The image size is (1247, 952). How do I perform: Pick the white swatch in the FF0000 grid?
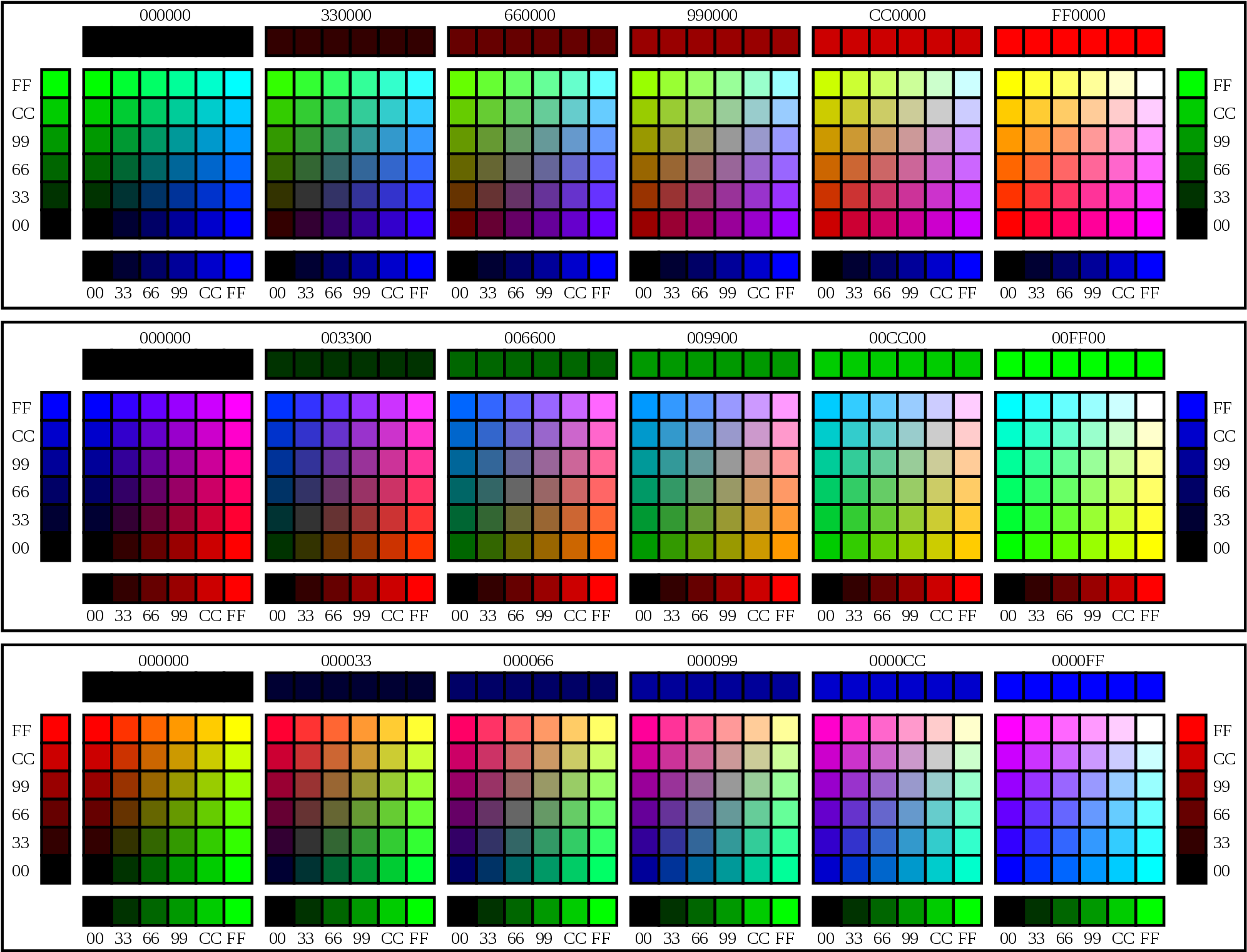click(1149, 84)
